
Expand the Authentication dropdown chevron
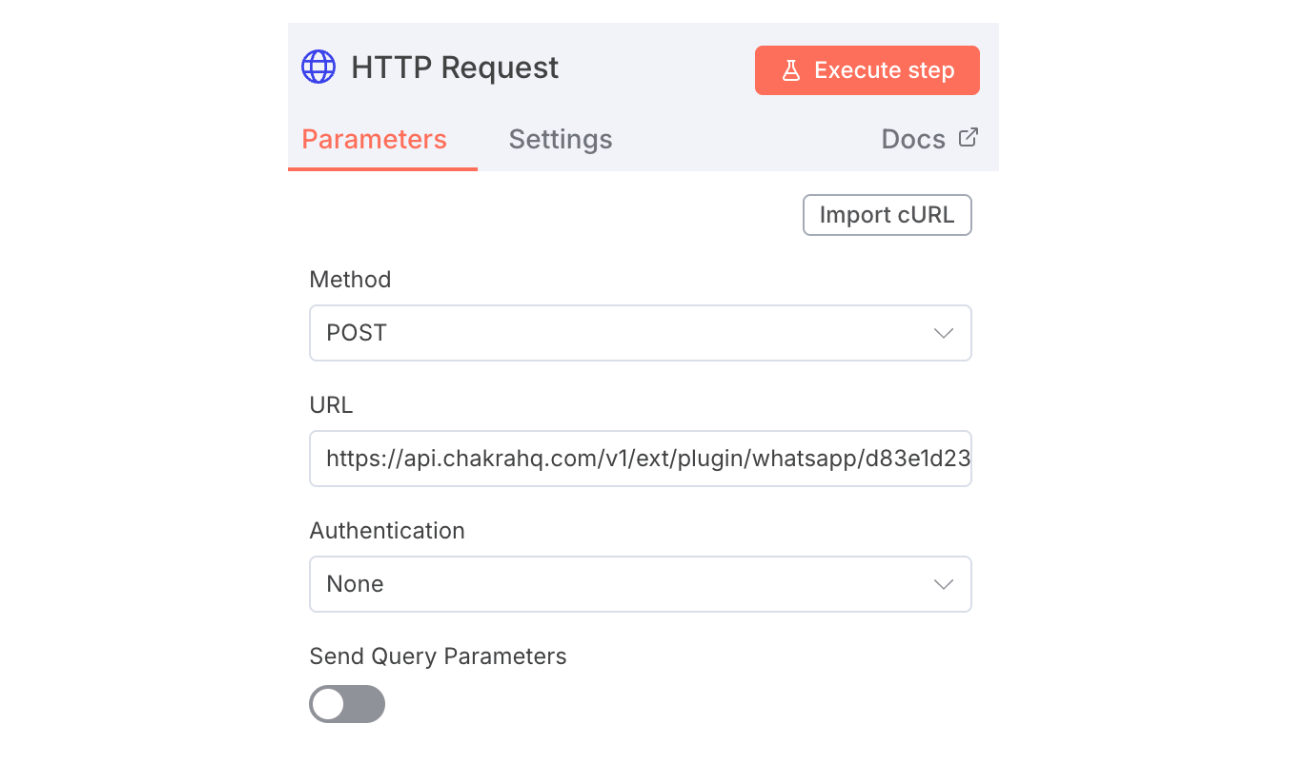[943, 584]
